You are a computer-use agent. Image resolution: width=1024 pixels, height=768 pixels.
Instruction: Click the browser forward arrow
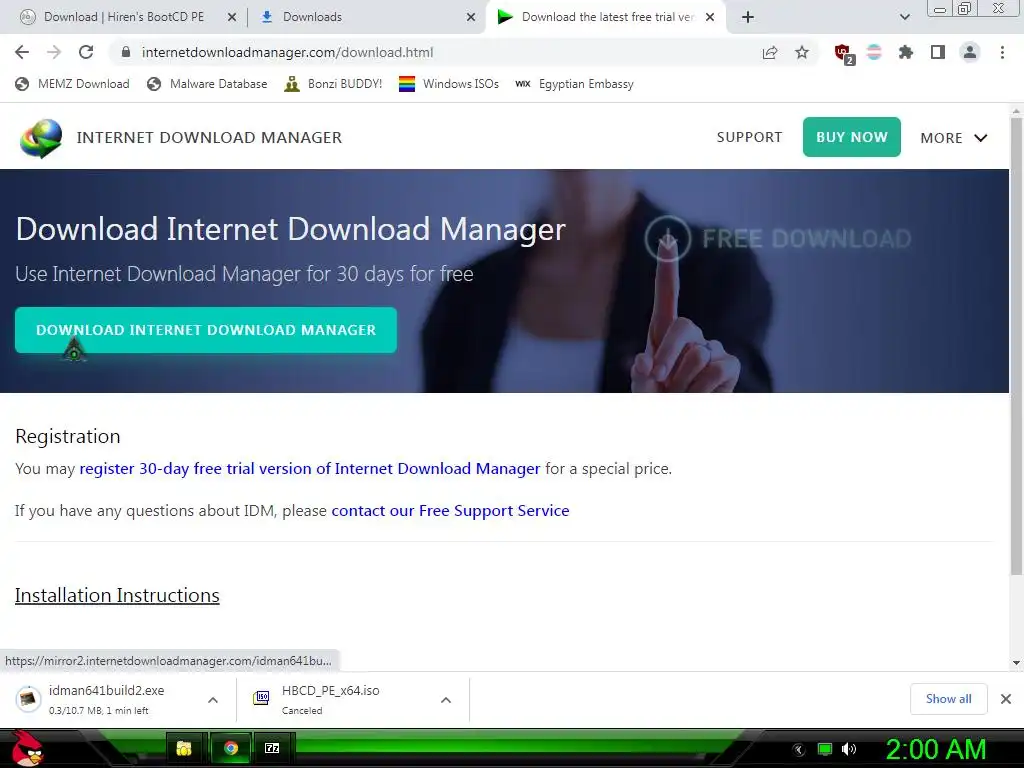tap(54, 52)
